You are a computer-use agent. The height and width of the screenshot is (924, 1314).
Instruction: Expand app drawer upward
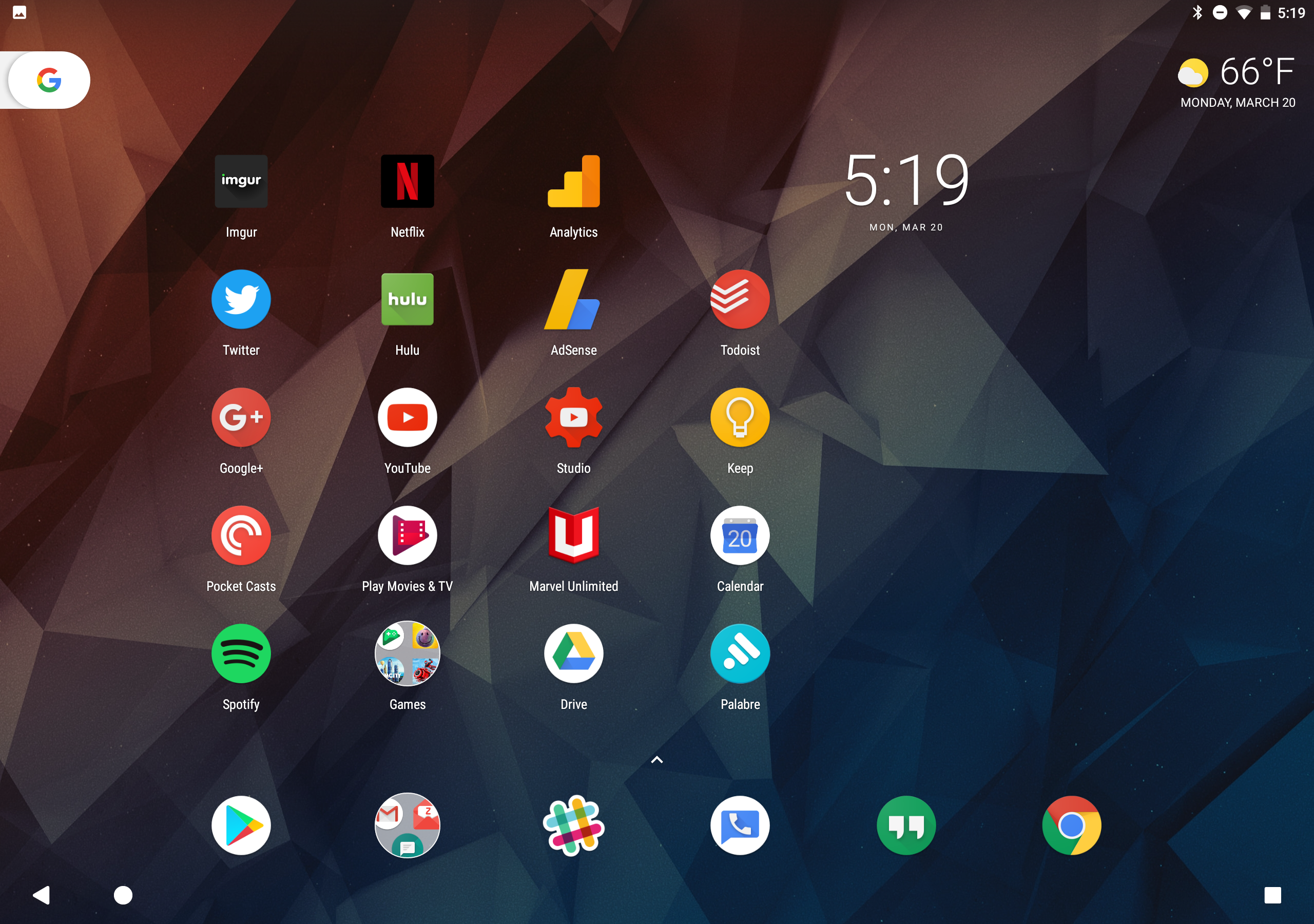click(656, 760)
